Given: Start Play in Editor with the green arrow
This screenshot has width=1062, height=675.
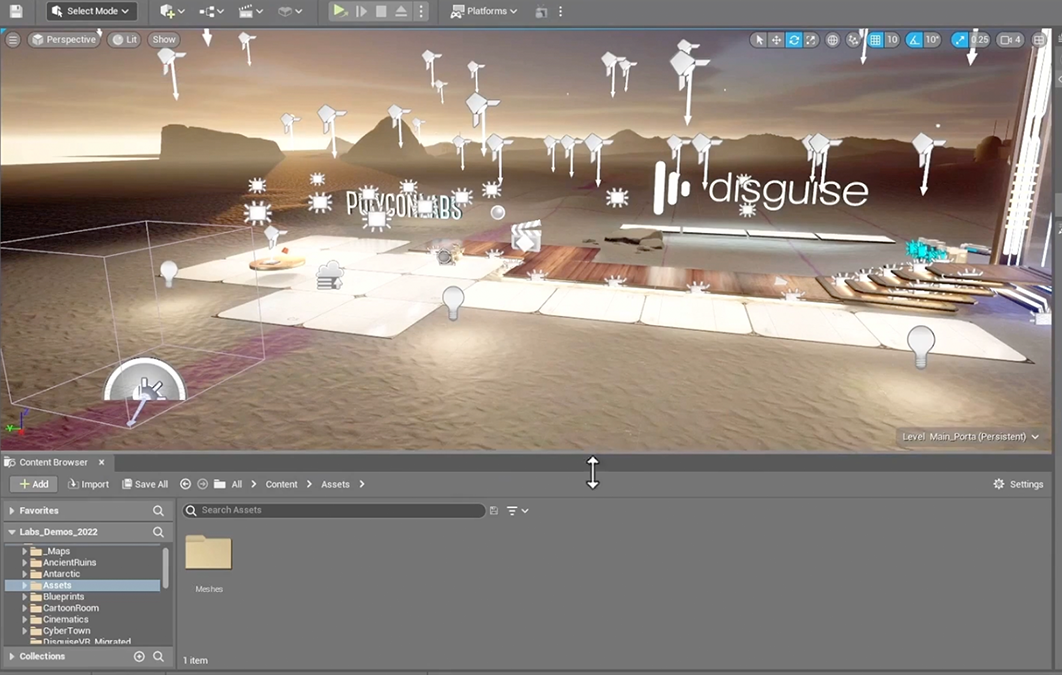Looking at the screenshot, I should click(340, 11).
